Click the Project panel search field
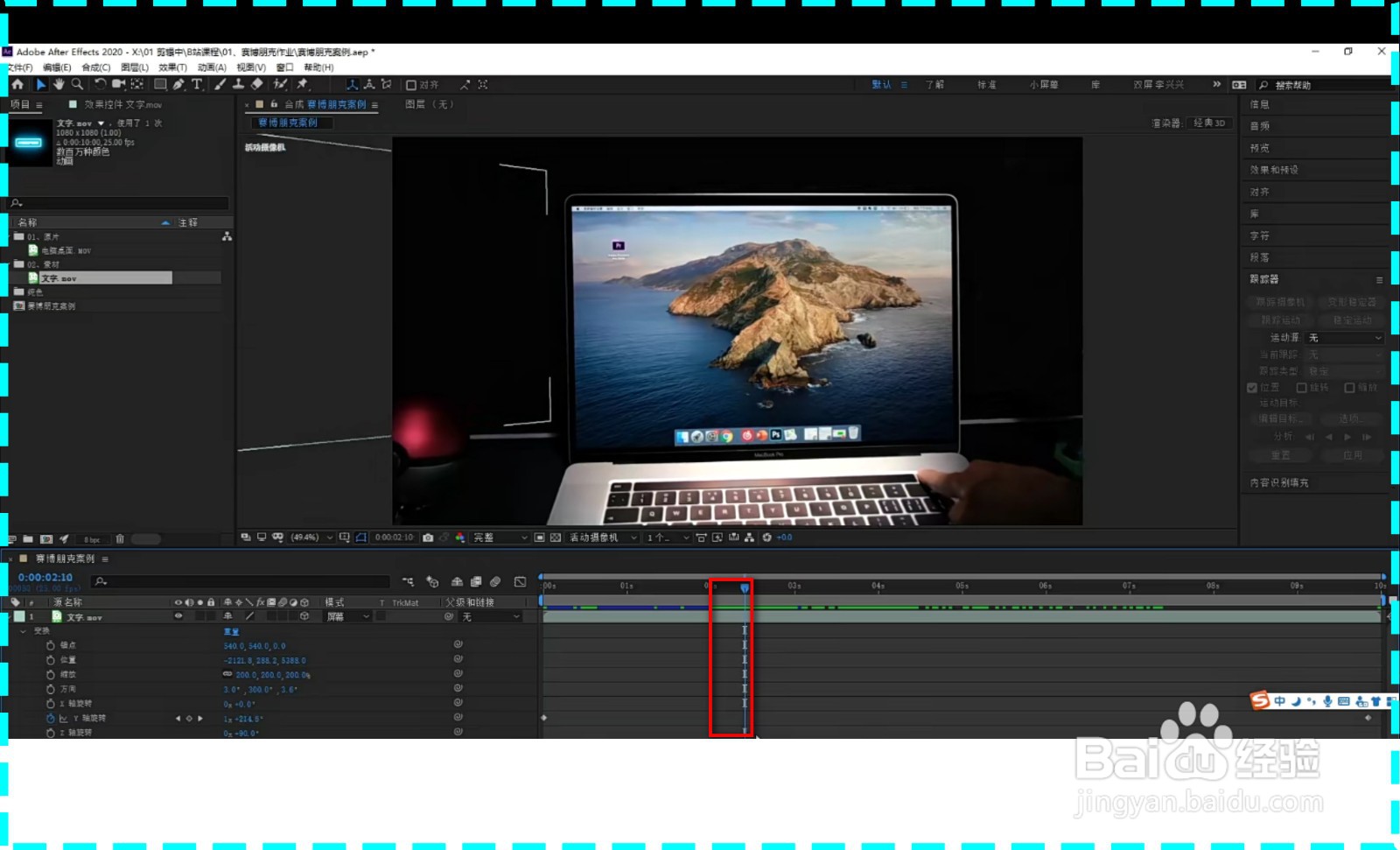Viewport: 1400px width, 850px height. click(119, 203)
